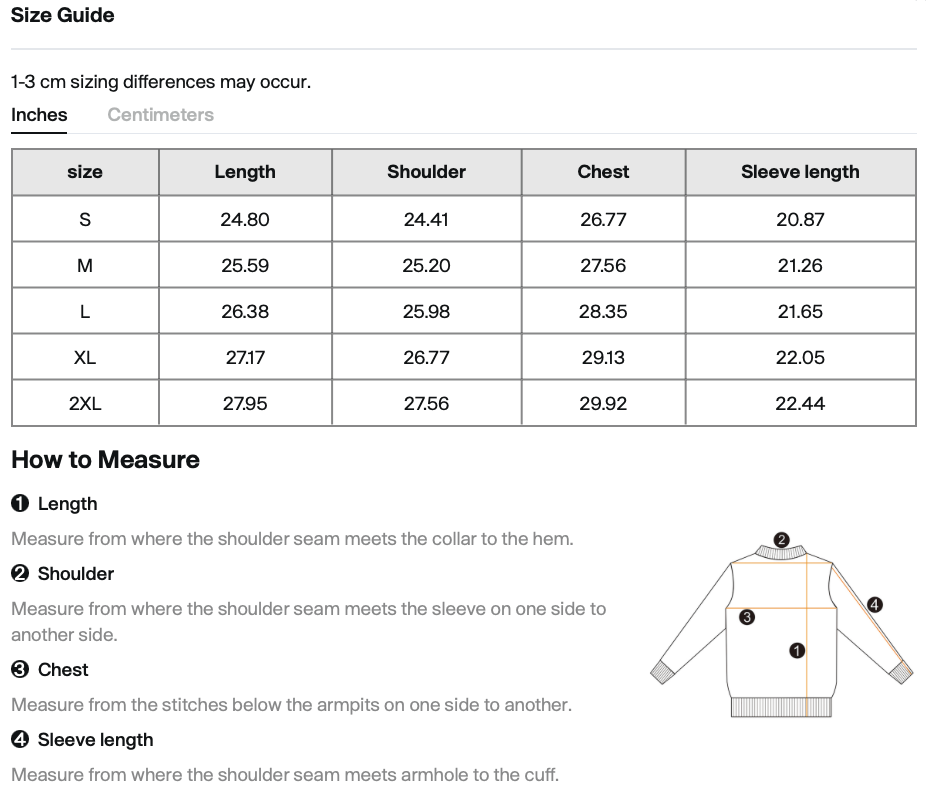The height and width of the screenshot is (796, 926).
Task: Click the How to Measure heading
Action: click(106, 459)
